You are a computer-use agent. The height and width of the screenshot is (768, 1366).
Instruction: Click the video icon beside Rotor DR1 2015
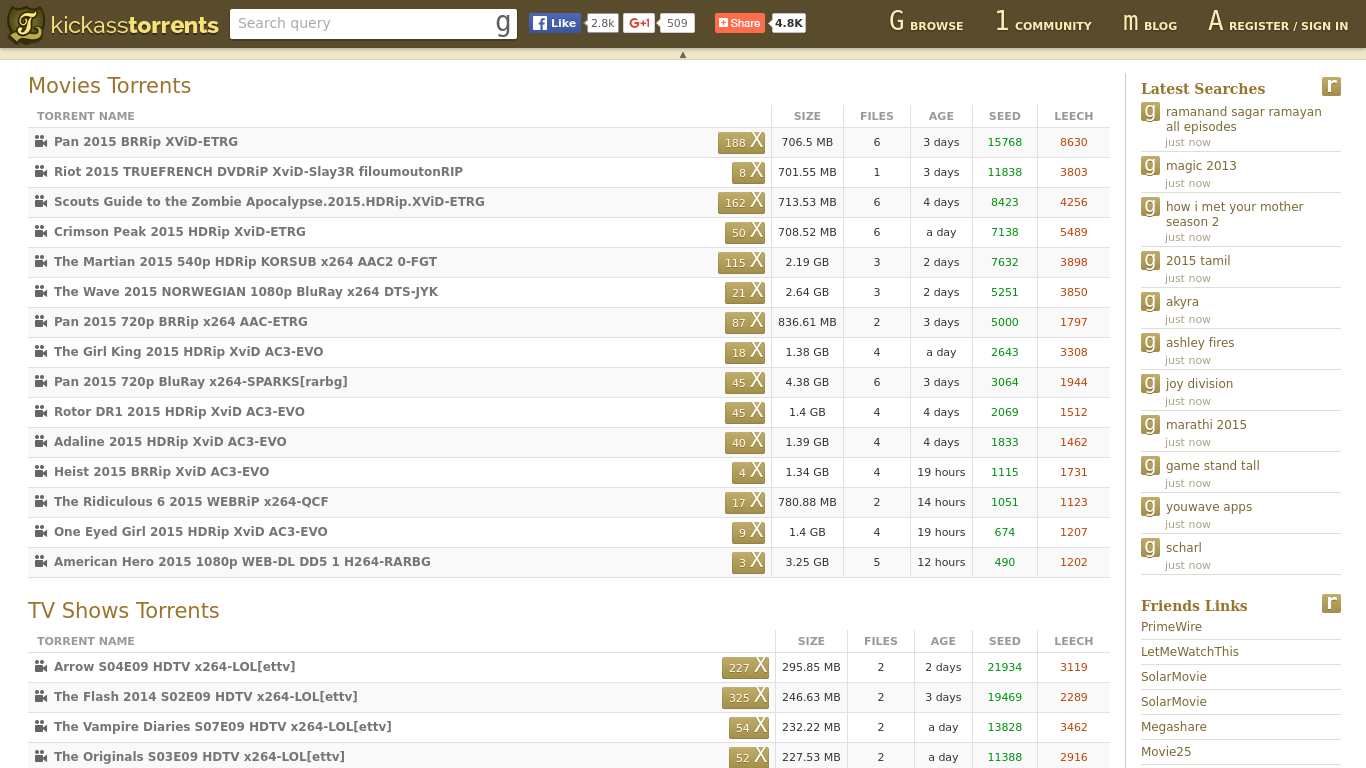pyautogui.click(x=41, y=412)
